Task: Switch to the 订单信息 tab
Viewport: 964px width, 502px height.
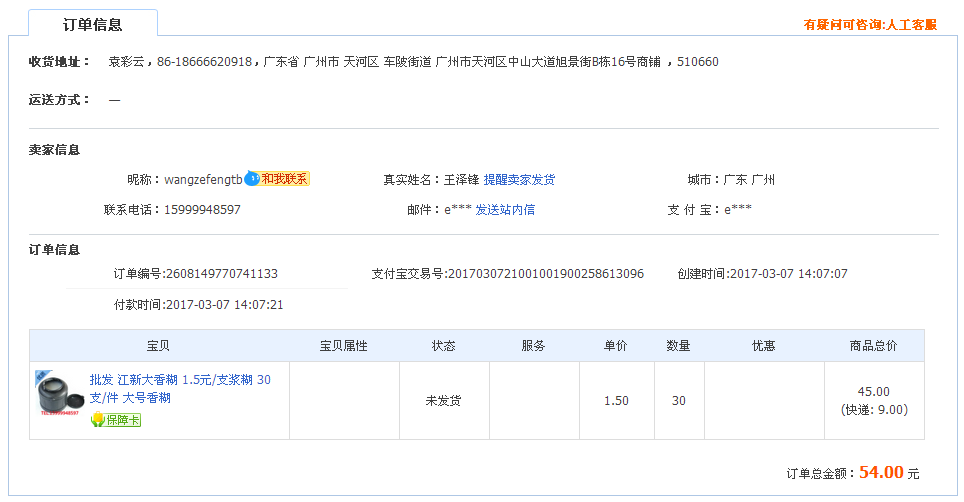Action: (92, 25)
